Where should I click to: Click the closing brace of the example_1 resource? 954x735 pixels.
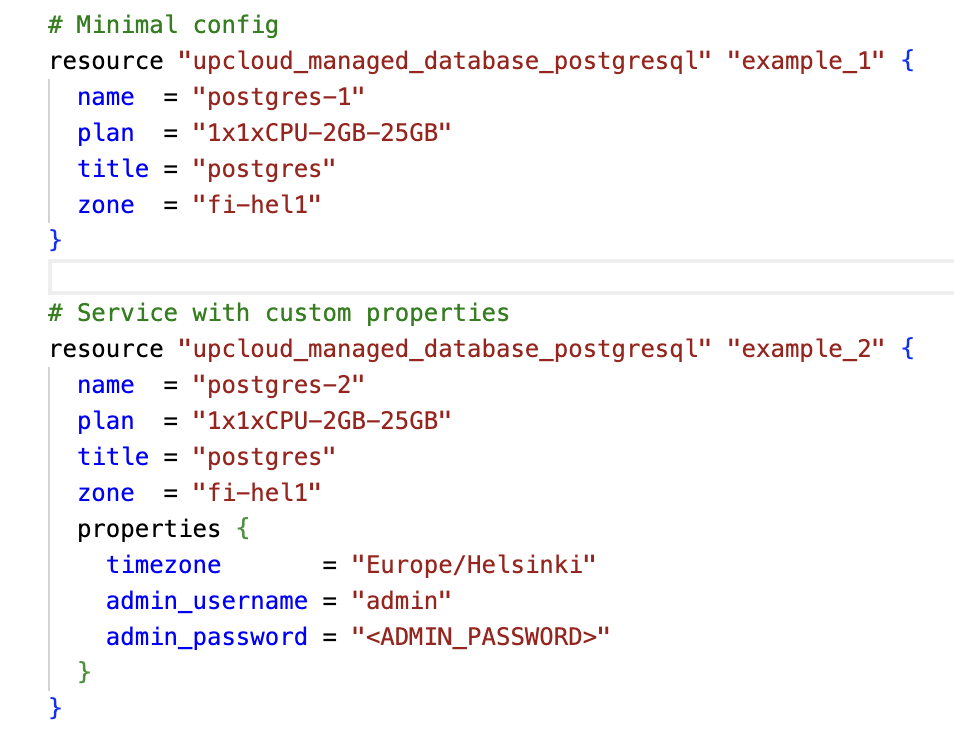tap(56, 240)
